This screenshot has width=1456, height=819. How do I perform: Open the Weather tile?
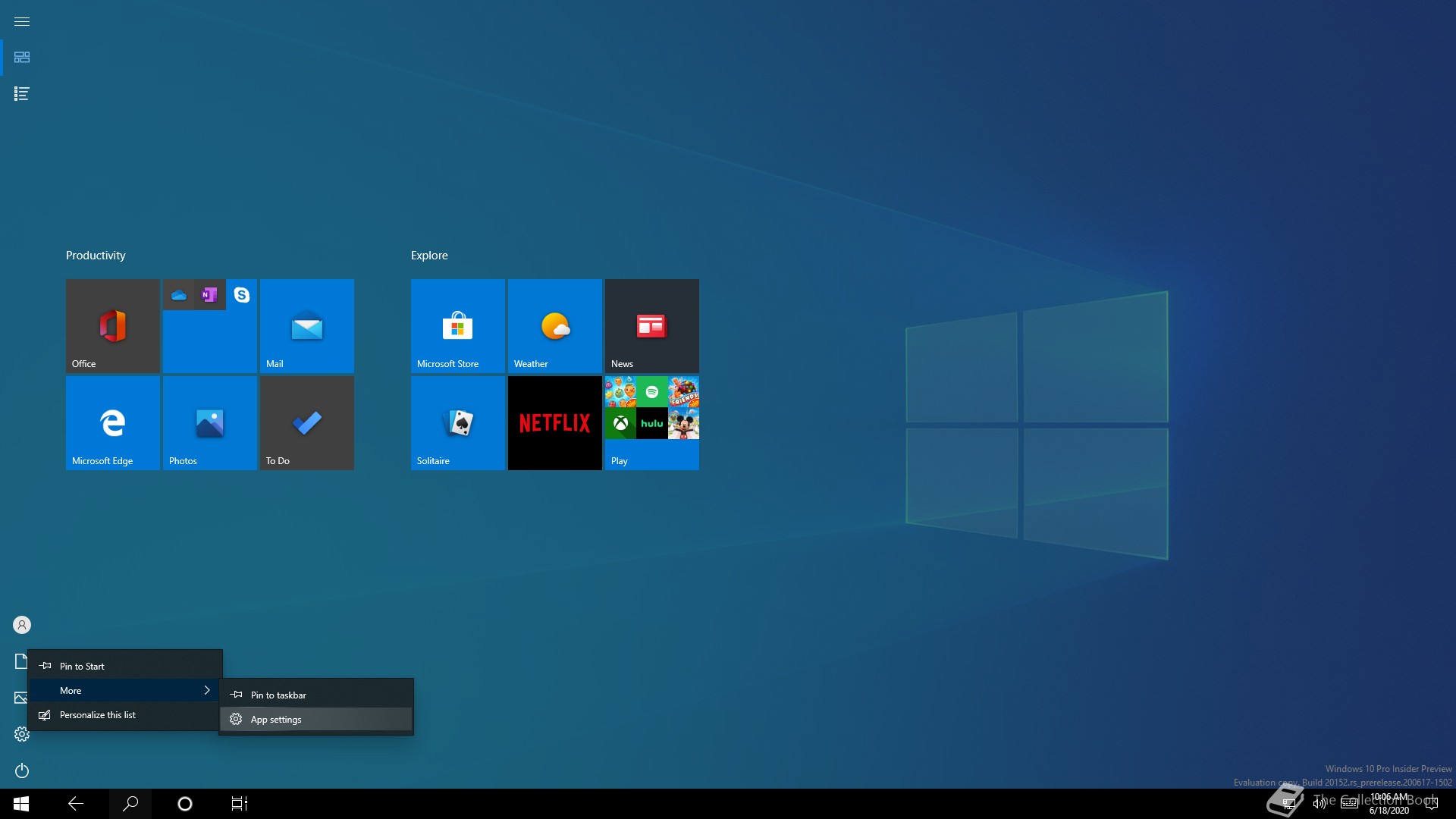click(555, 326)
